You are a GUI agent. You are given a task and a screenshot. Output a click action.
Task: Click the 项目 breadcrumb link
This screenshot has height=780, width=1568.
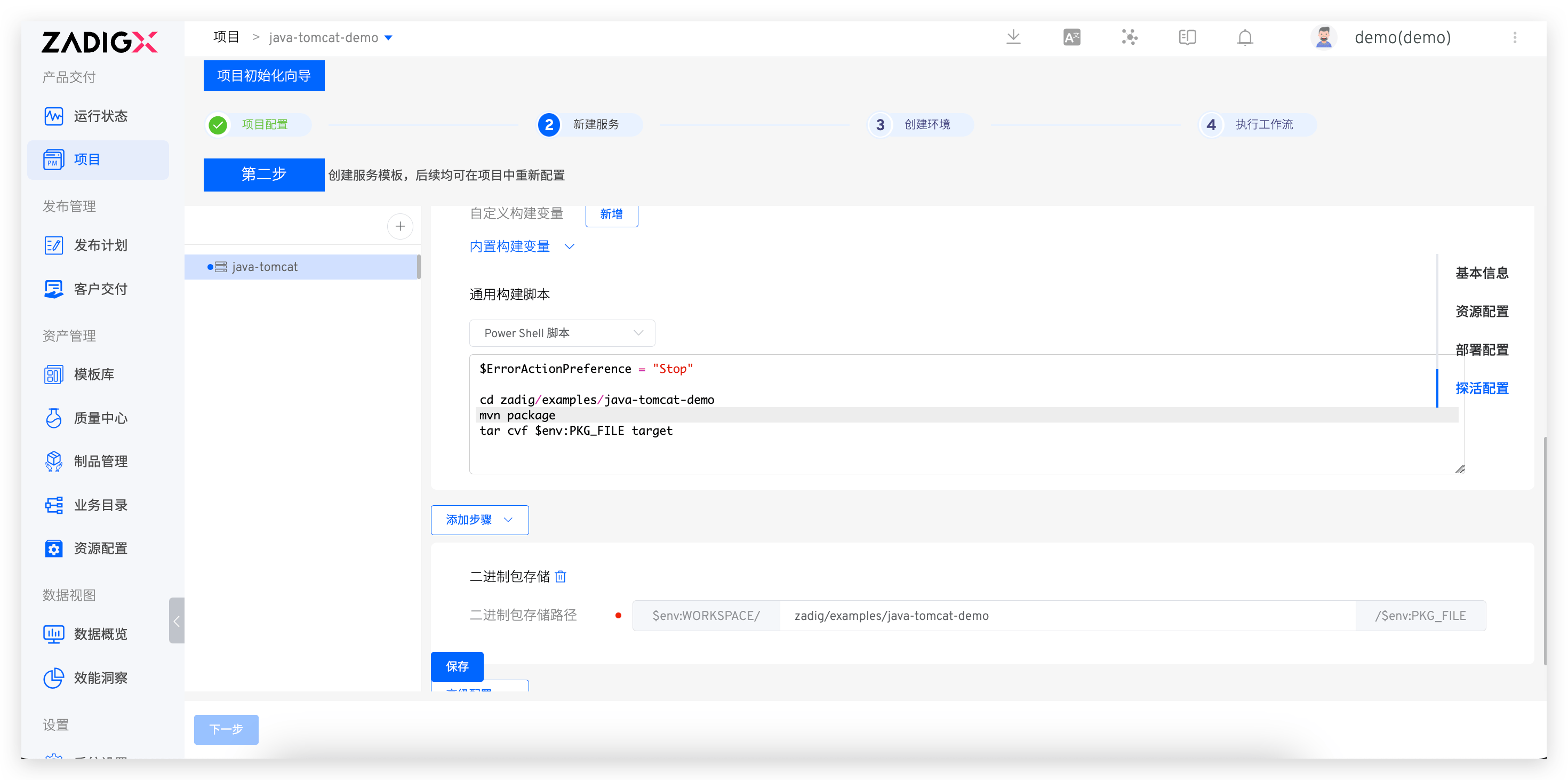pyautogui.click(x=227, y=37)
